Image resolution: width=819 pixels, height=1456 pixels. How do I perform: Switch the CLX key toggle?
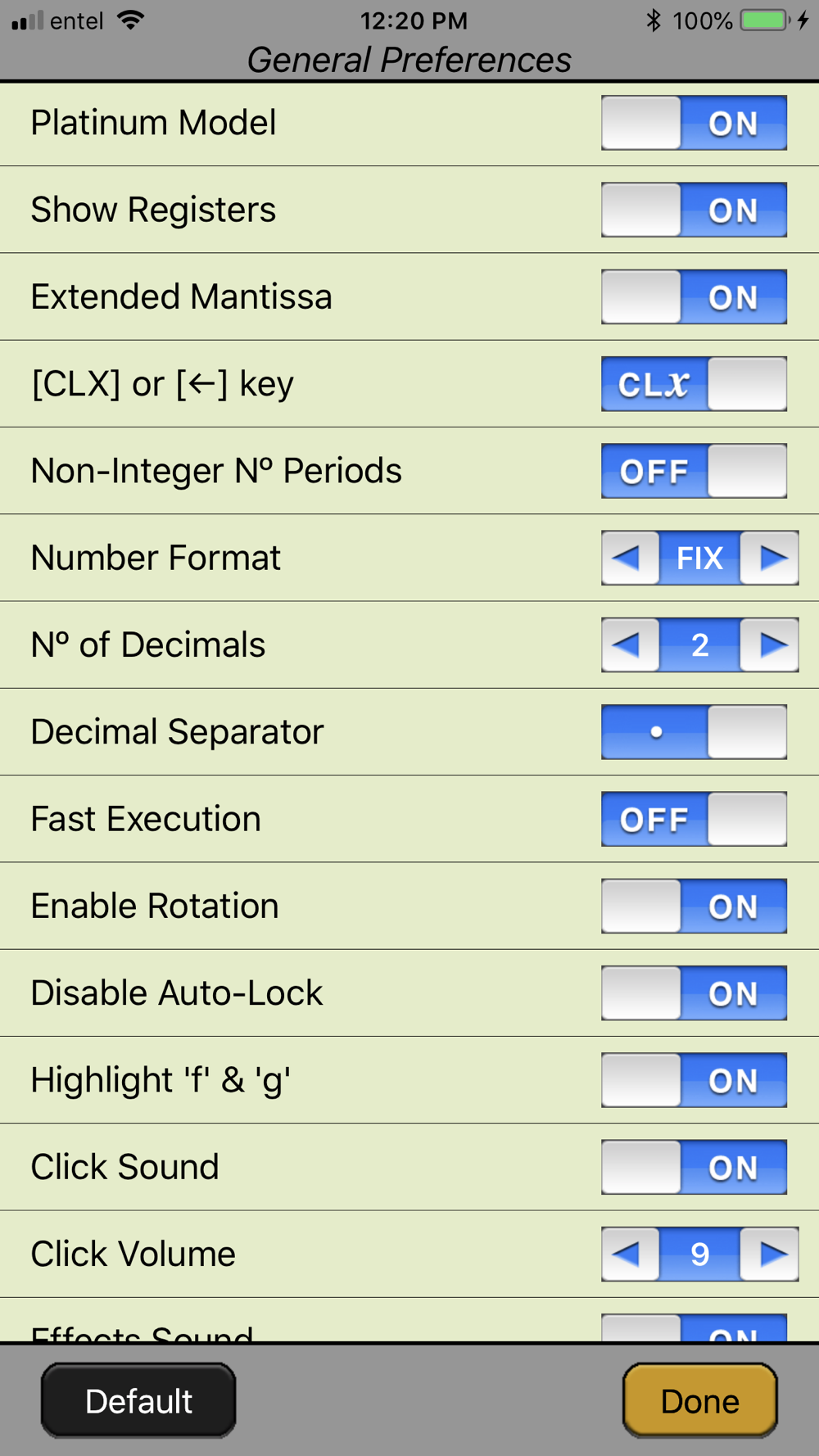pyautogui.click(x=694, y=383)
